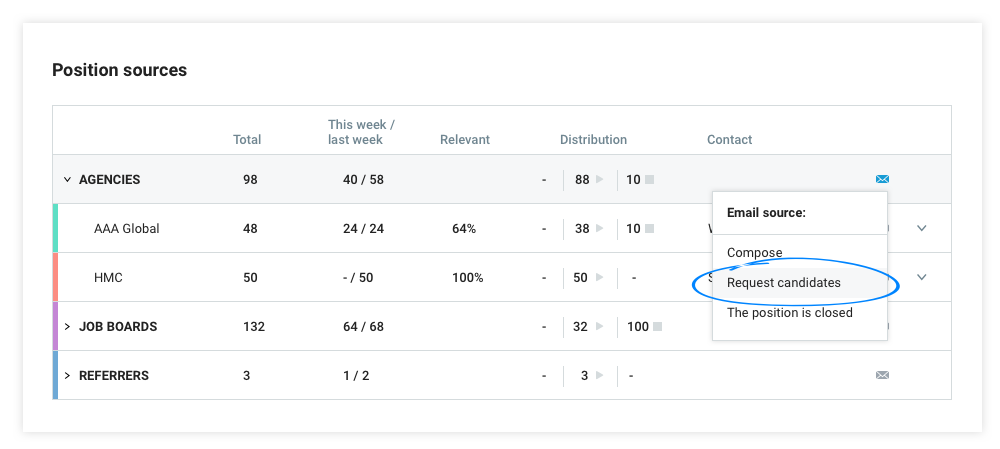Click the teal color bar of AAA Global

(55, 229)
